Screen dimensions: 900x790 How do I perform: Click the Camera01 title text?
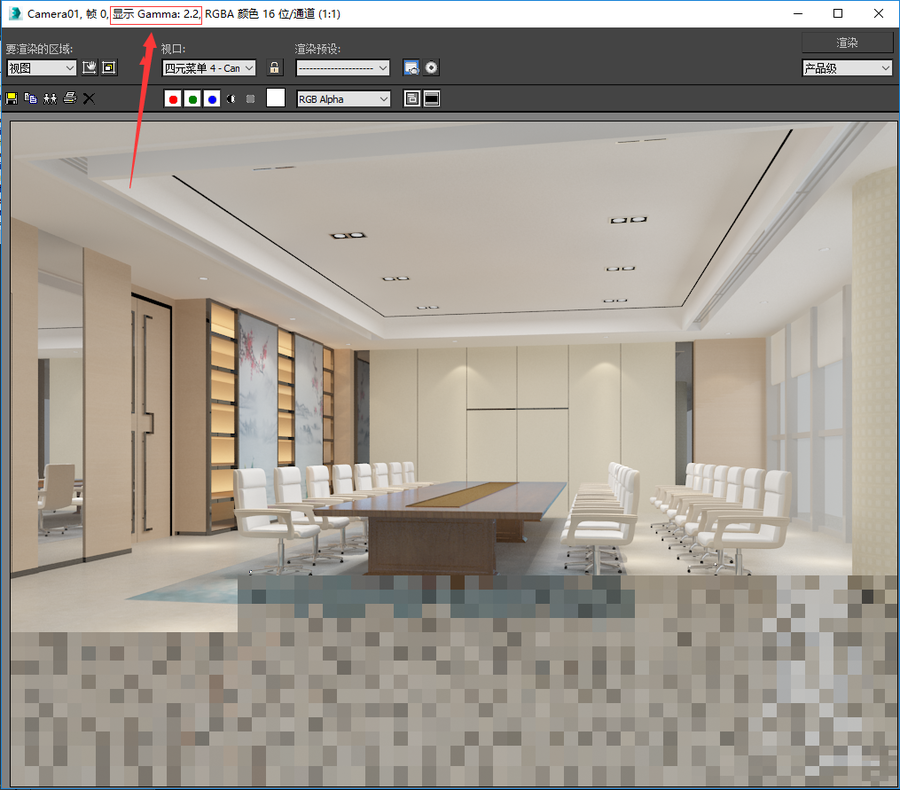pyautogui.click(x=52, y=14)
